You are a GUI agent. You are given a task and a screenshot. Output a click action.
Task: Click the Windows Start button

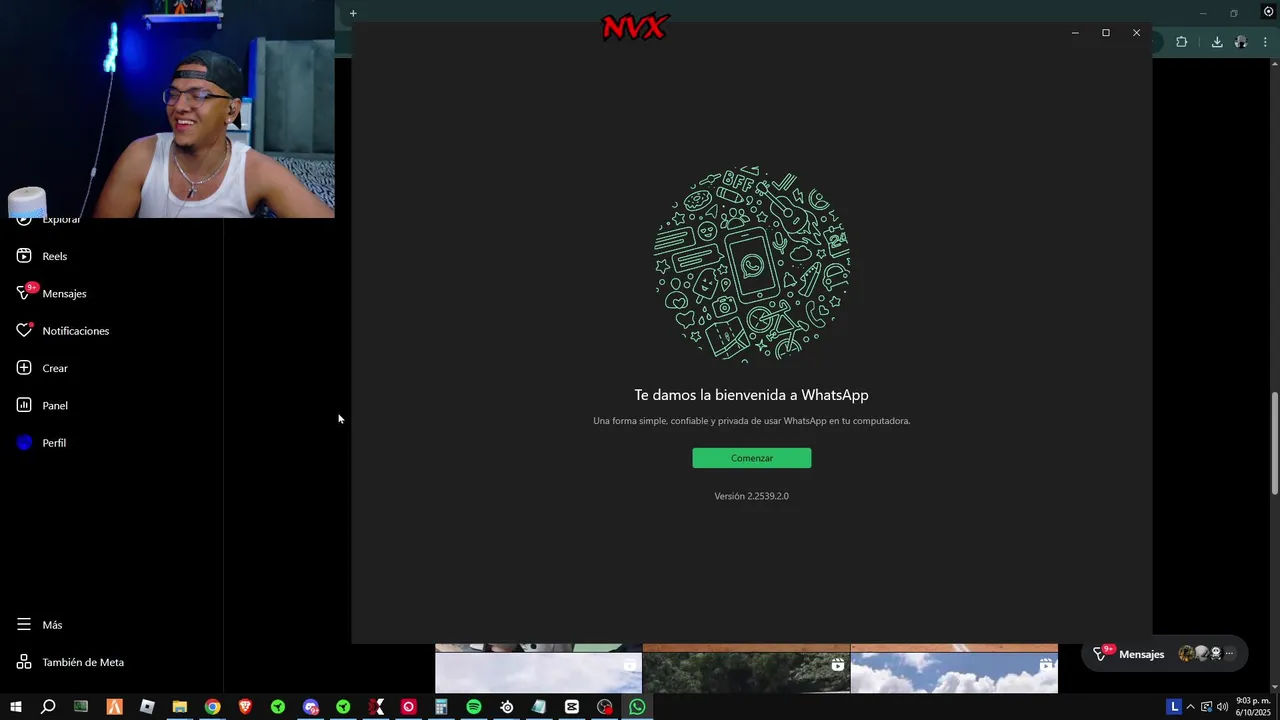click(x=16, y=707)
